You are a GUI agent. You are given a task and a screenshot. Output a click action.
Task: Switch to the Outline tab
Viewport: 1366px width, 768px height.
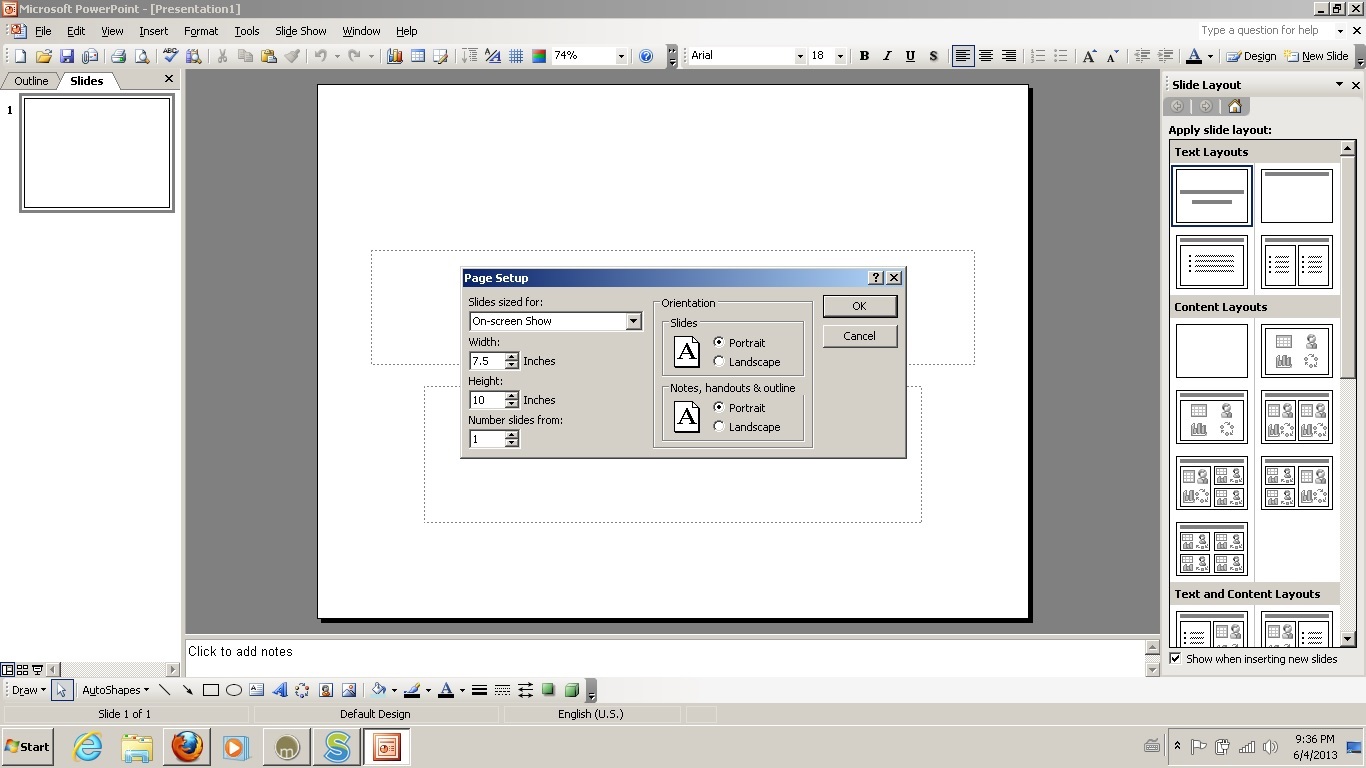pyautogui.click(x=31, y=81)
